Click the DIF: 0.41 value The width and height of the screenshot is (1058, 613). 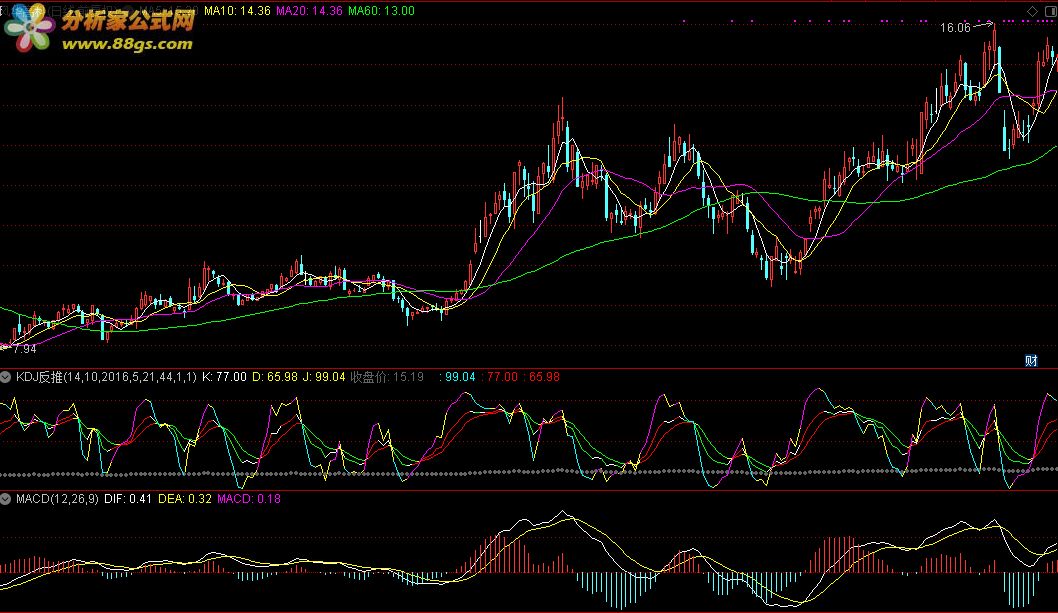pyautogui.click(x=128, y=499)
